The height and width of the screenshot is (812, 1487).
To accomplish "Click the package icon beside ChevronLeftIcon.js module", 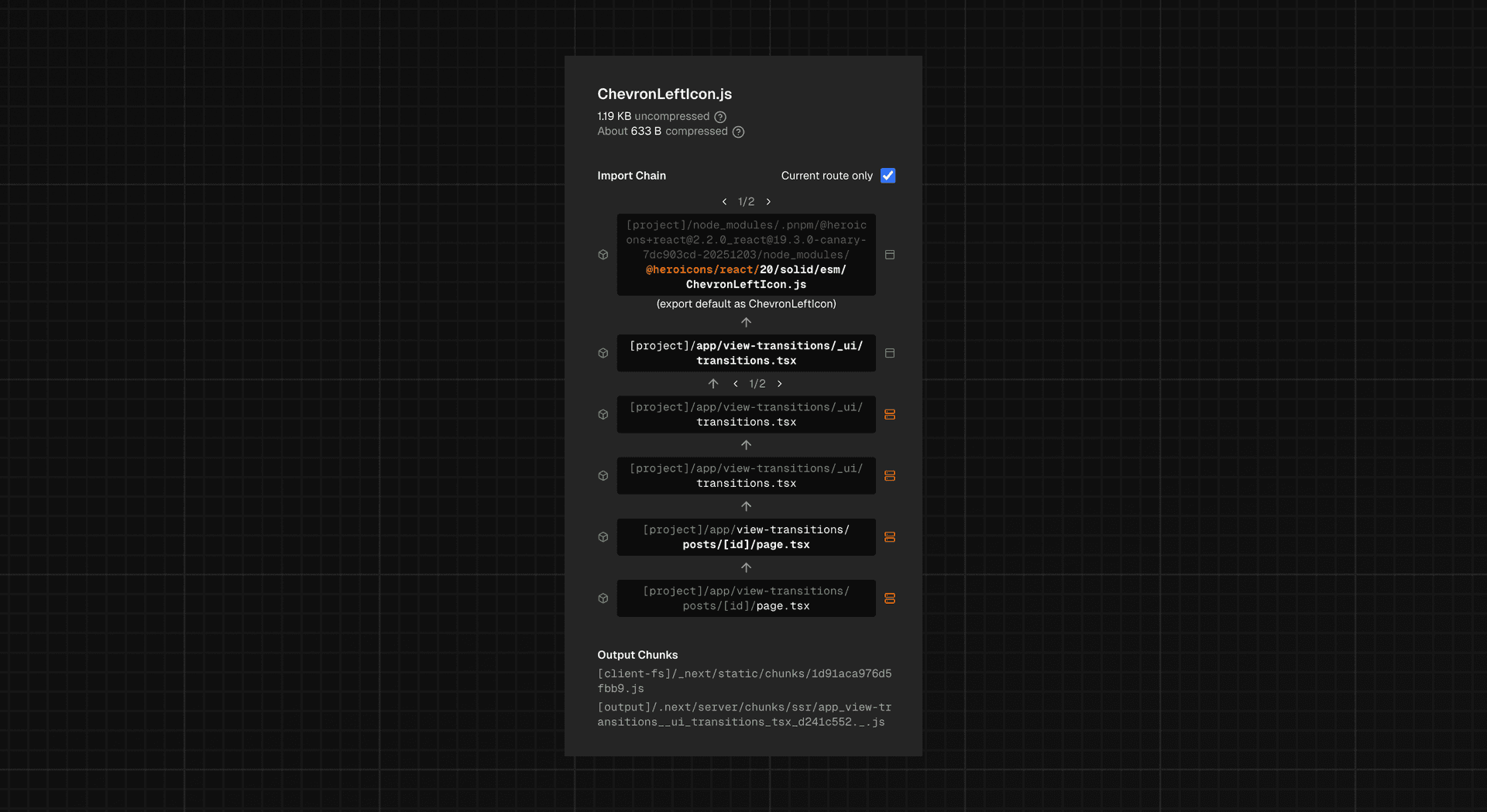I will tap(603, 255).
